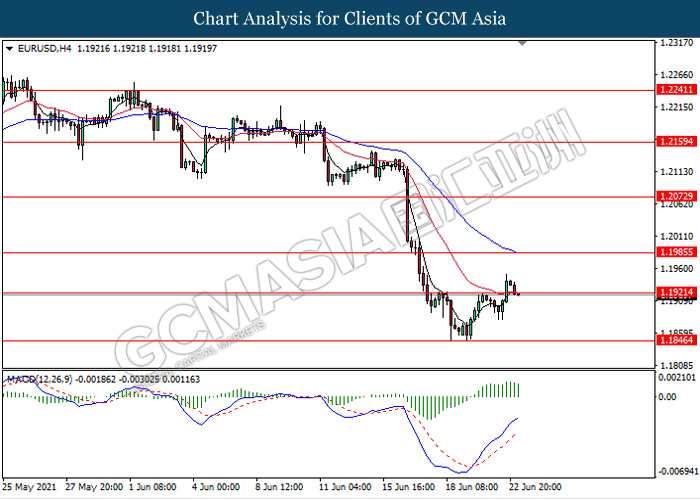Click the 22 Jun 20:00 time label

(x=535, y=487)
